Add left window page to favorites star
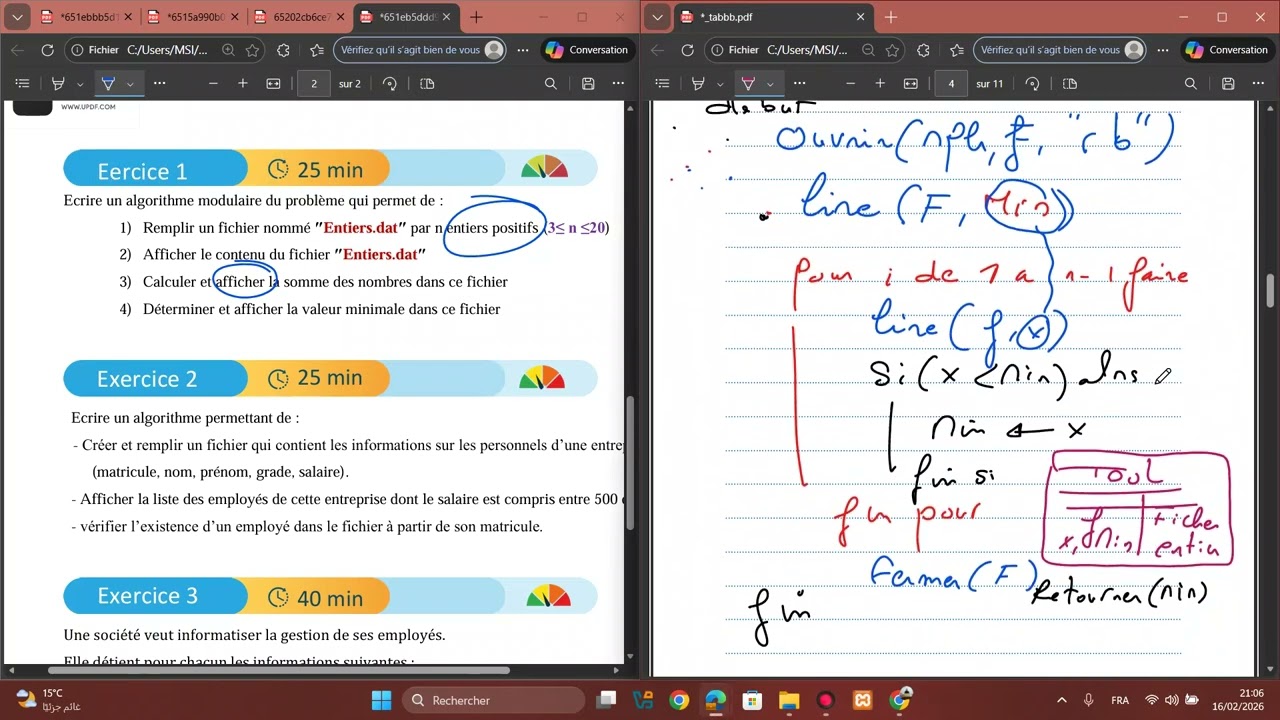1280x720 pixels. [253, 50]
